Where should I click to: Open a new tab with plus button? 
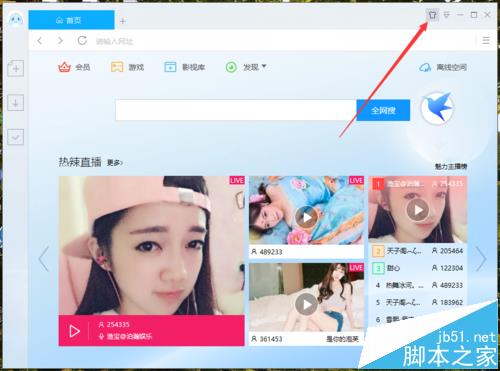123,21
